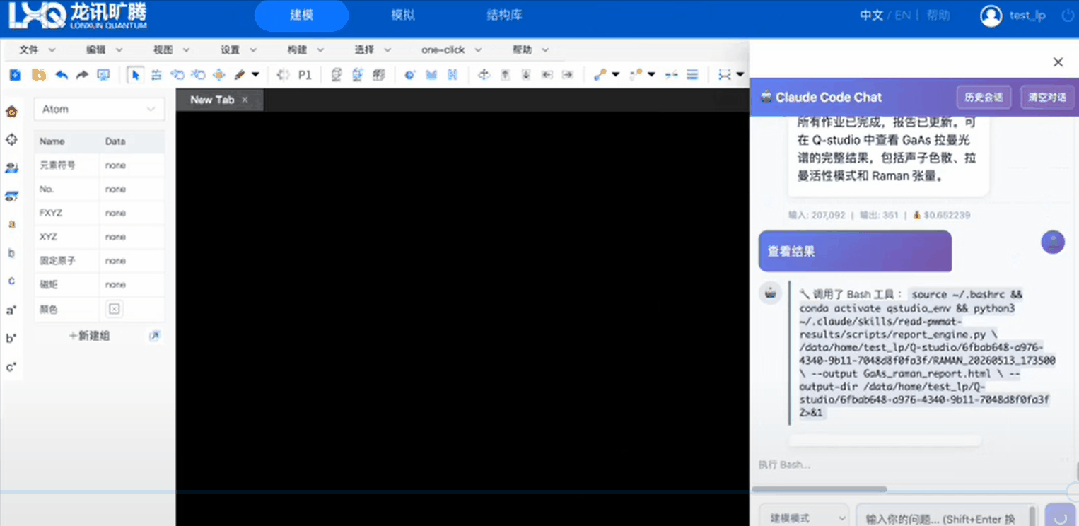Viewport: 1079px width, 526px height.
Task: Click the 历史会话 button
Action: tap(983, 98)
